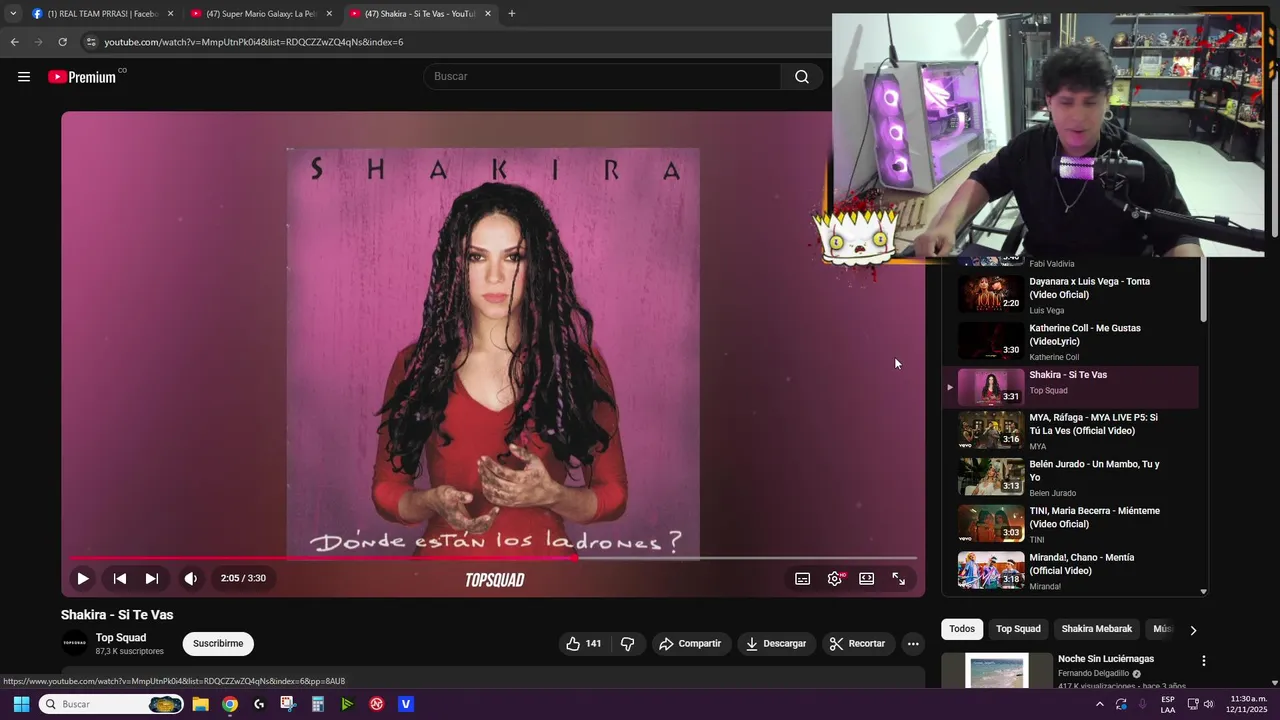Open the tab search dropdown arrow

[13, 14]
